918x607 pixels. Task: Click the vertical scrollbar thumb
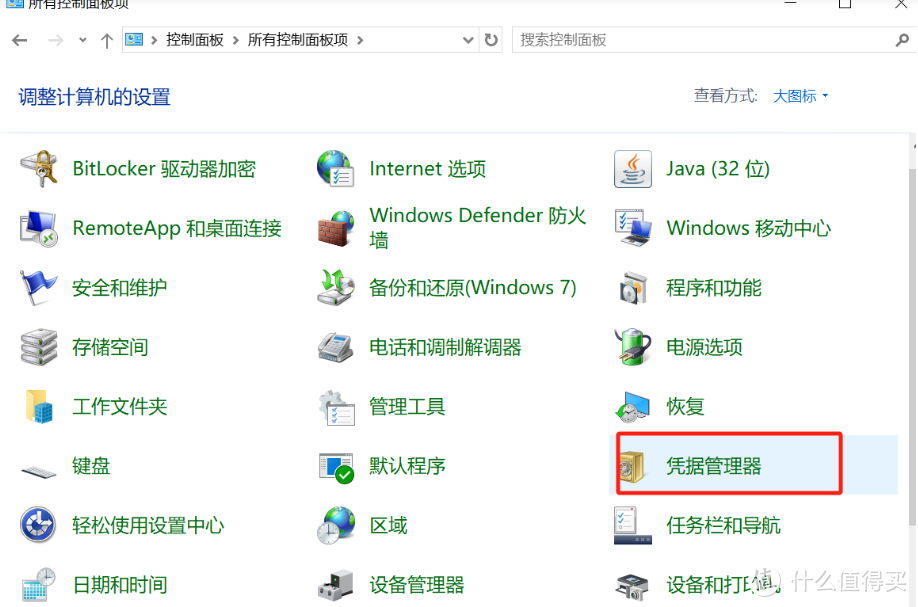(x=913, y=345)
